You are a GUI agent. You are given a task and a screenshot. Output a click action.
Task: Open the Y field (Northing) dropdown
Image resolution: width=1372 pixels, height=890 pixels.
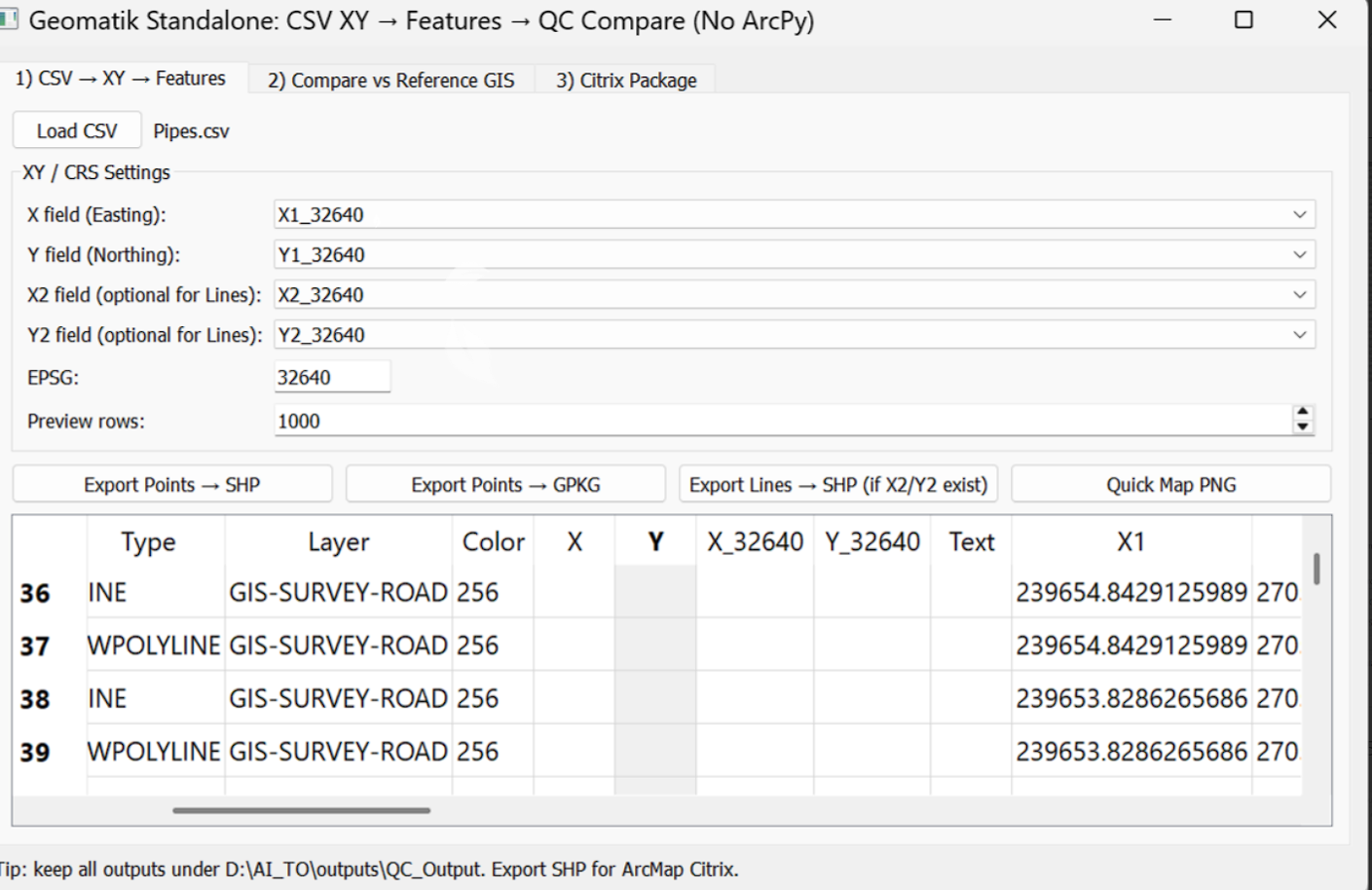(x=795, y=254)
